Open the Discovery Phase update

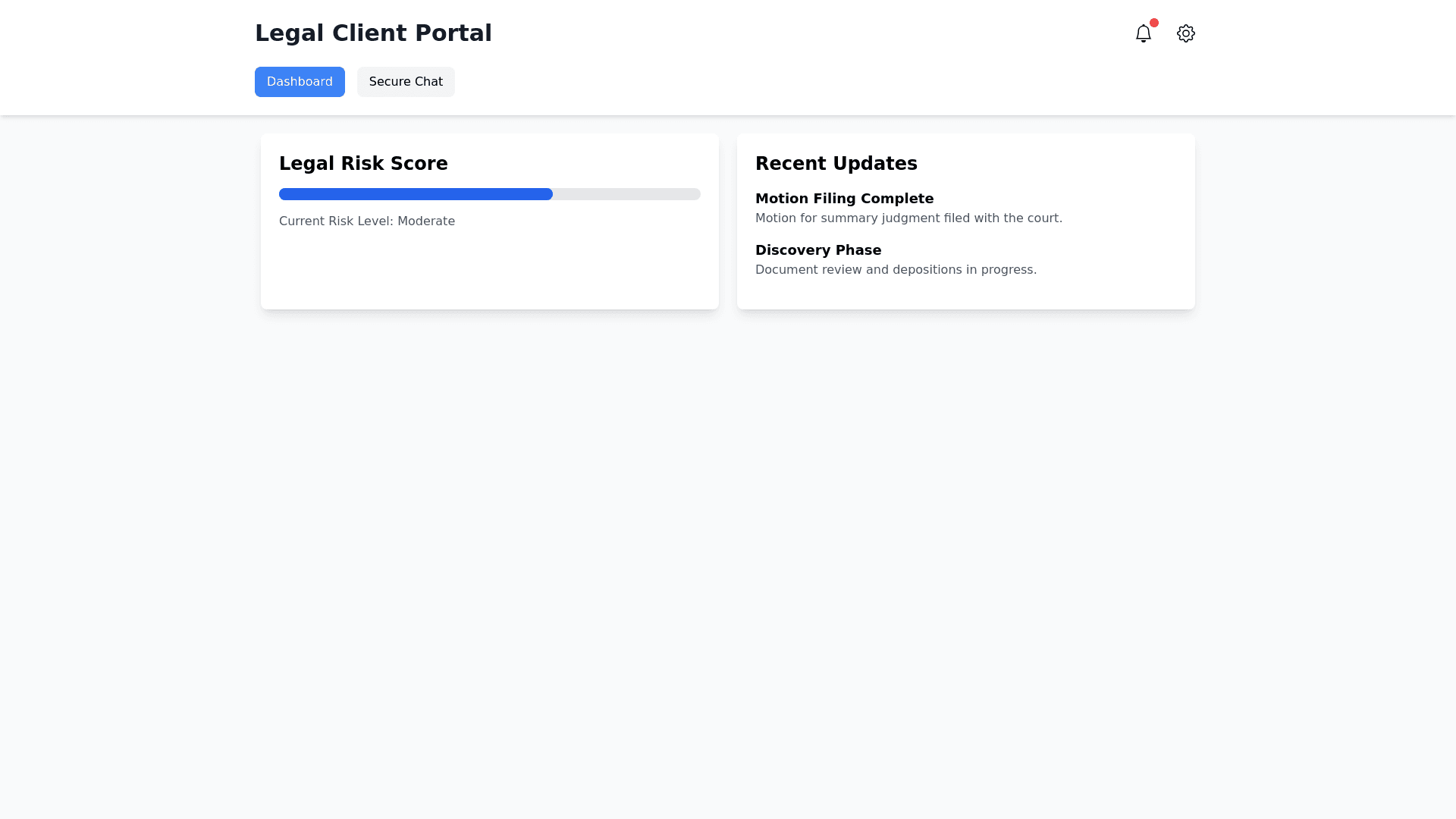tap(817, 250)
